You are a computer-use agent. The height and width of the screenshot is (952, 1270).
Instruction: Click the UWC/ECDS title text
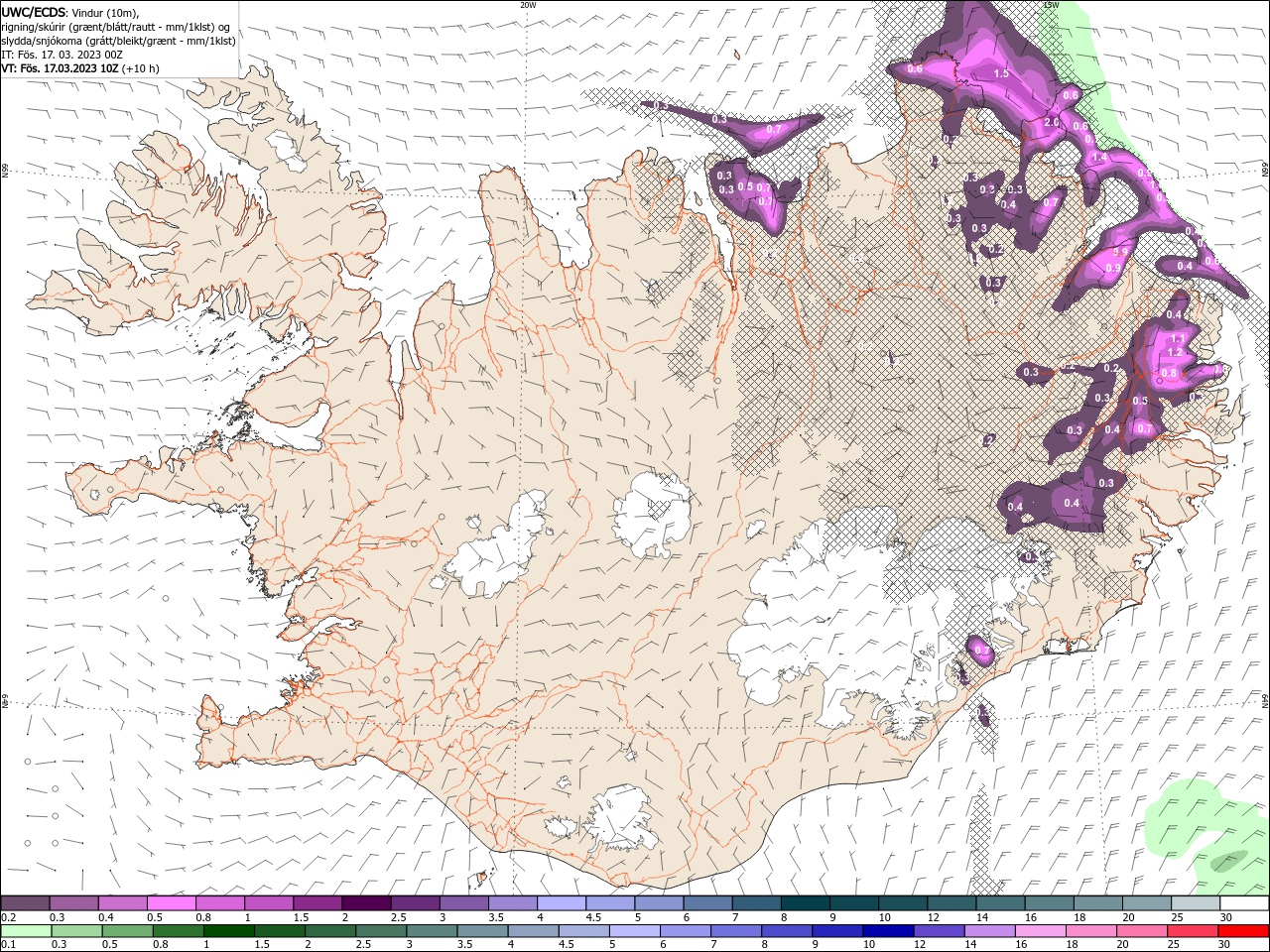[x=34, y=12]
